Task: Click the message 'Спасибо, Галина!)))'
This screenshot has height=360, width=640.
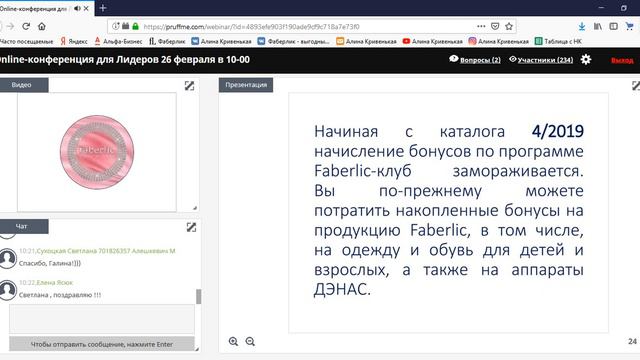Action: coord(50,263)
